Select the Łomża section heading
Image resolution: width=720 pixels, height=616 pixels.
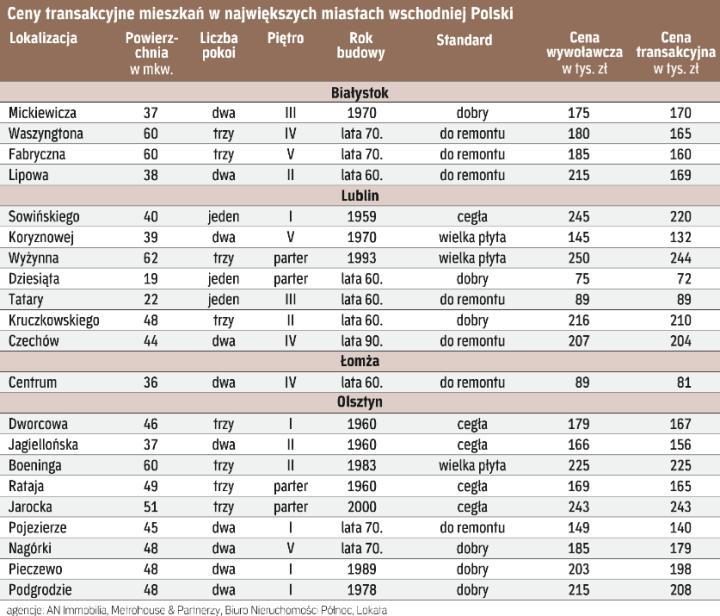coord(360,360)
